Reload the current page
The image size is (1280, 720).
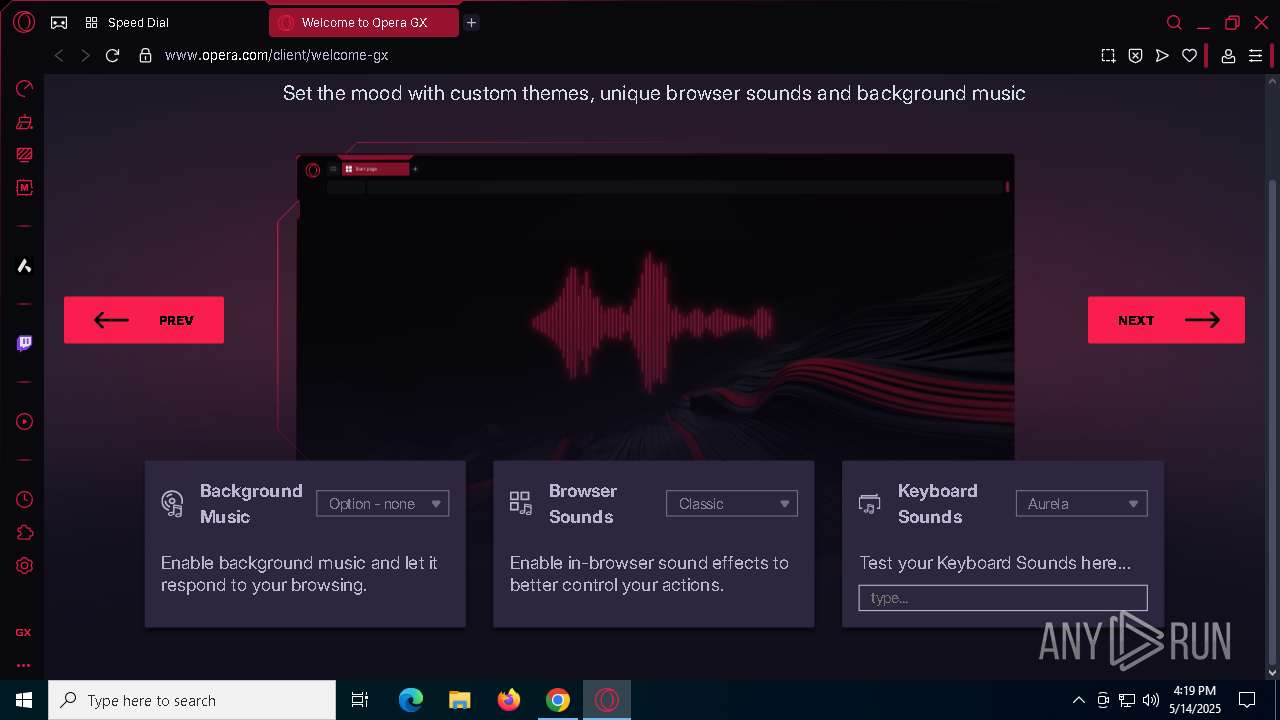coord(112,56)
